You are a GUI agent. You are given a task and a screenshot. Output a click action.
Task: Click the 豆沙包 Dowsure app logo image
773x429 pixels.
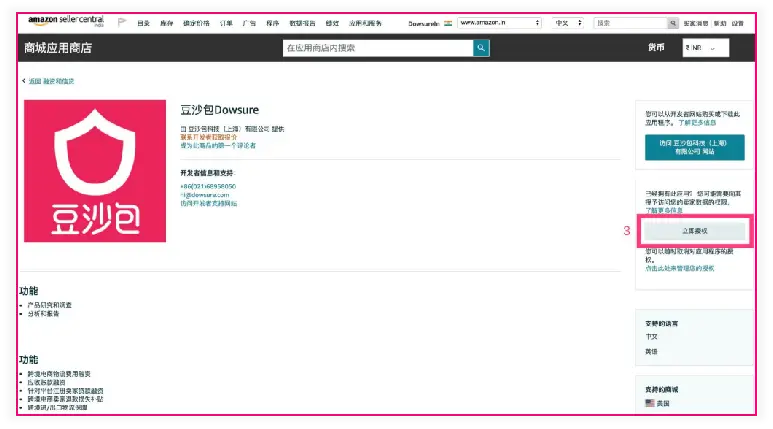(x=95, y=171)
